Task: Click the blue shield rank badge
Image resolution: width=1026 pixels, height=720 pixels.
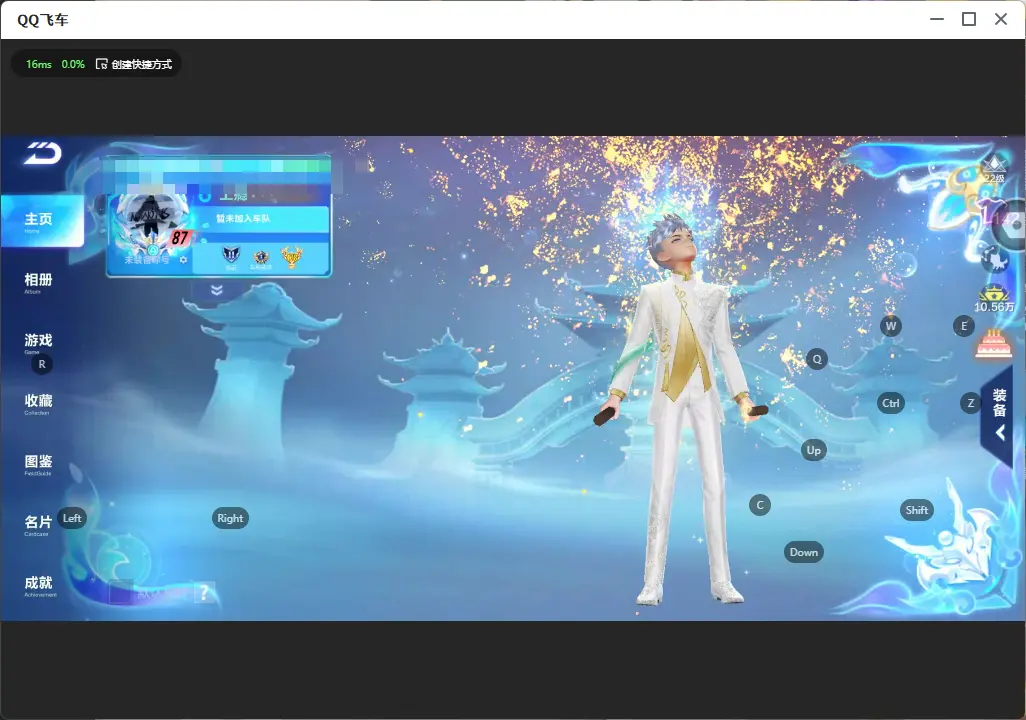Action: (231, 256)
